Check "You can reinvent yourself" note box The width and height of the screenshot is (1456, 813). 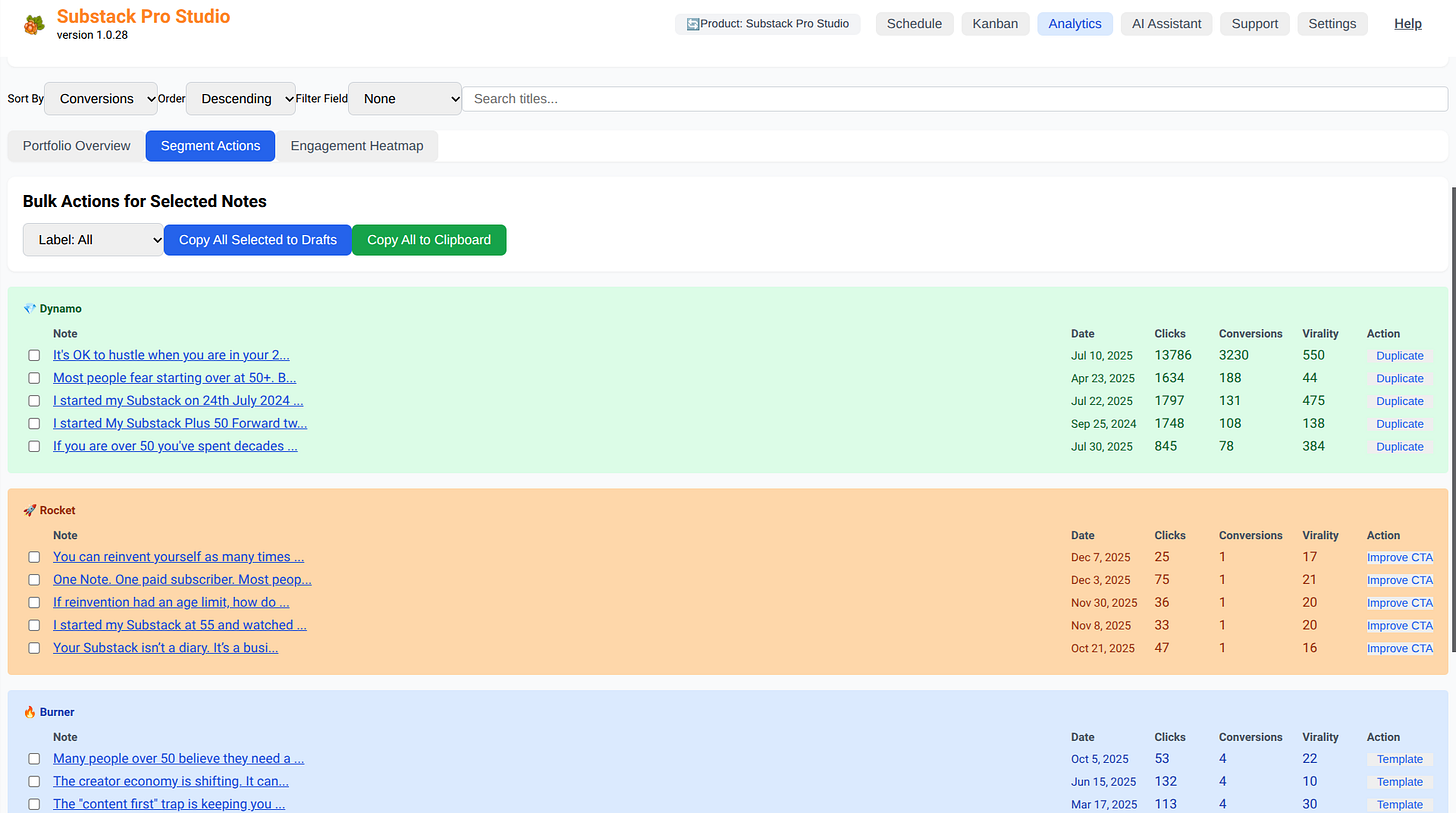pyautogui.click(x=34, y=557)
